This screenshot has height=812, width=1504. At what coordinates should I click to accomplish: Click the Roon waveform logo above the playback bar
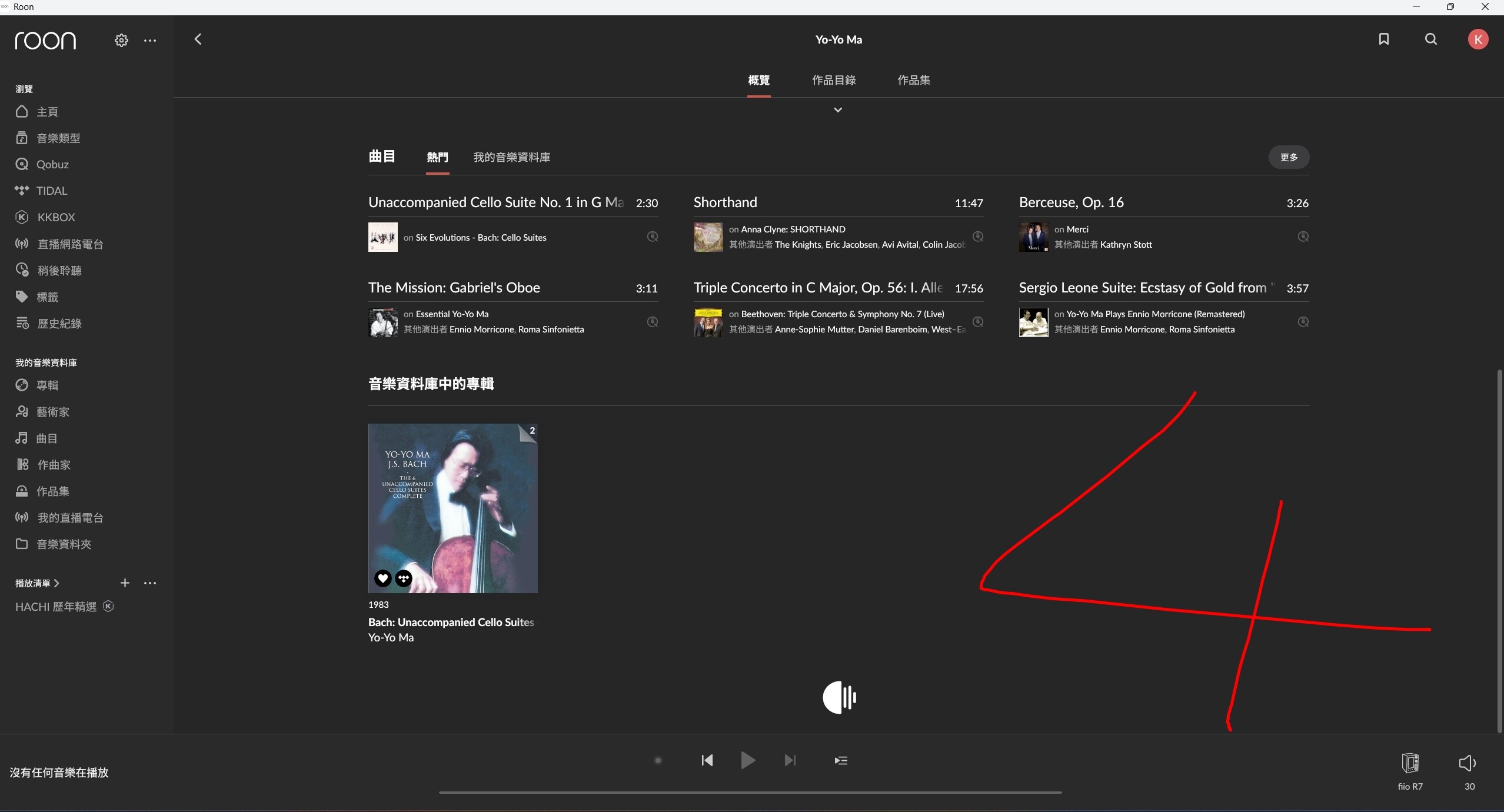(x=840, y=697)
